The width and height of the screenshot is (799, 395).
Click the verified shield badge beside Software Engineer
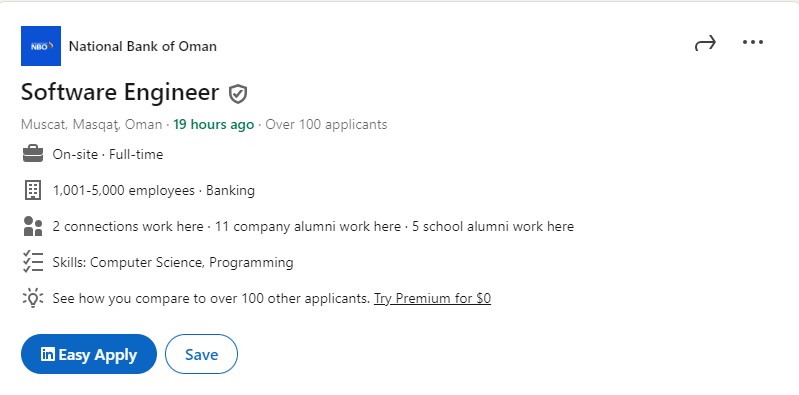pos(238,94)
